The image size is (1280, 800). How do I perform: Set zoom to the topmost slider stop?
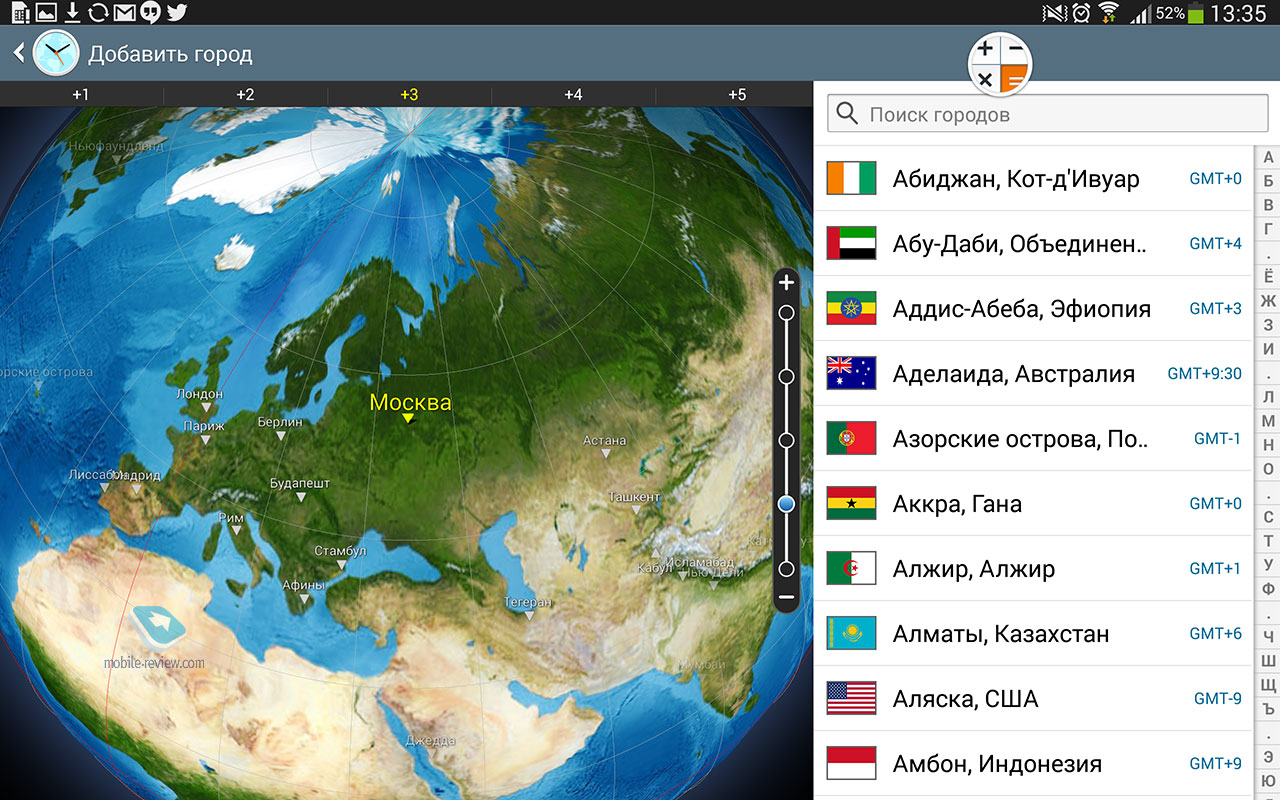pos(786,313)
